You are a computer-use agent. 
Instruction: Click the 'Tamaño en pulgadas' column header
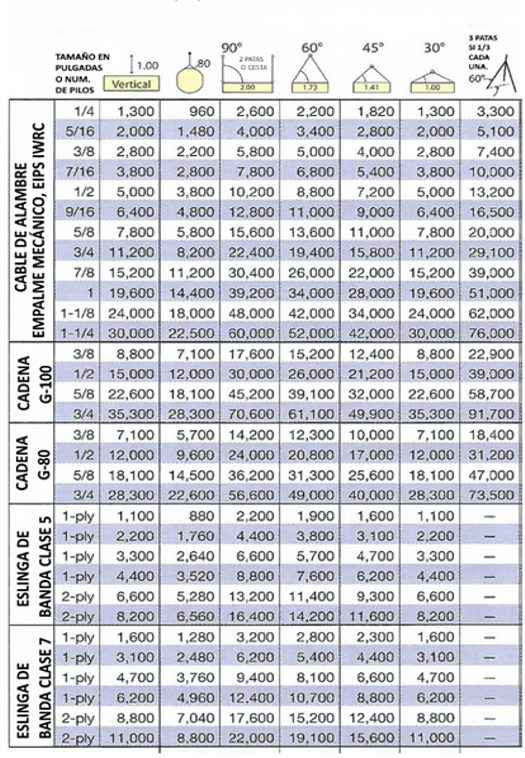(x=82, y=73)
